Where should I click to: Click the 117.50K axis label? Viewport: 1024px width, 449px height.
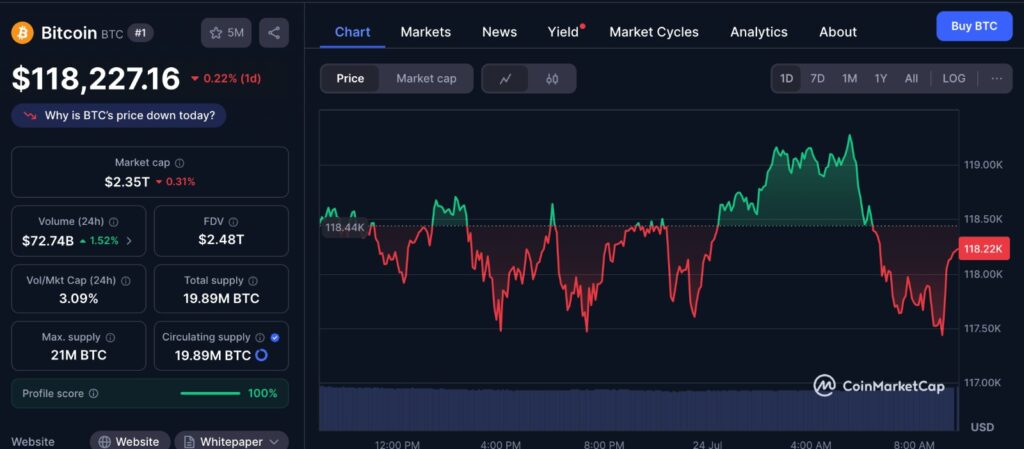[983, 328]
